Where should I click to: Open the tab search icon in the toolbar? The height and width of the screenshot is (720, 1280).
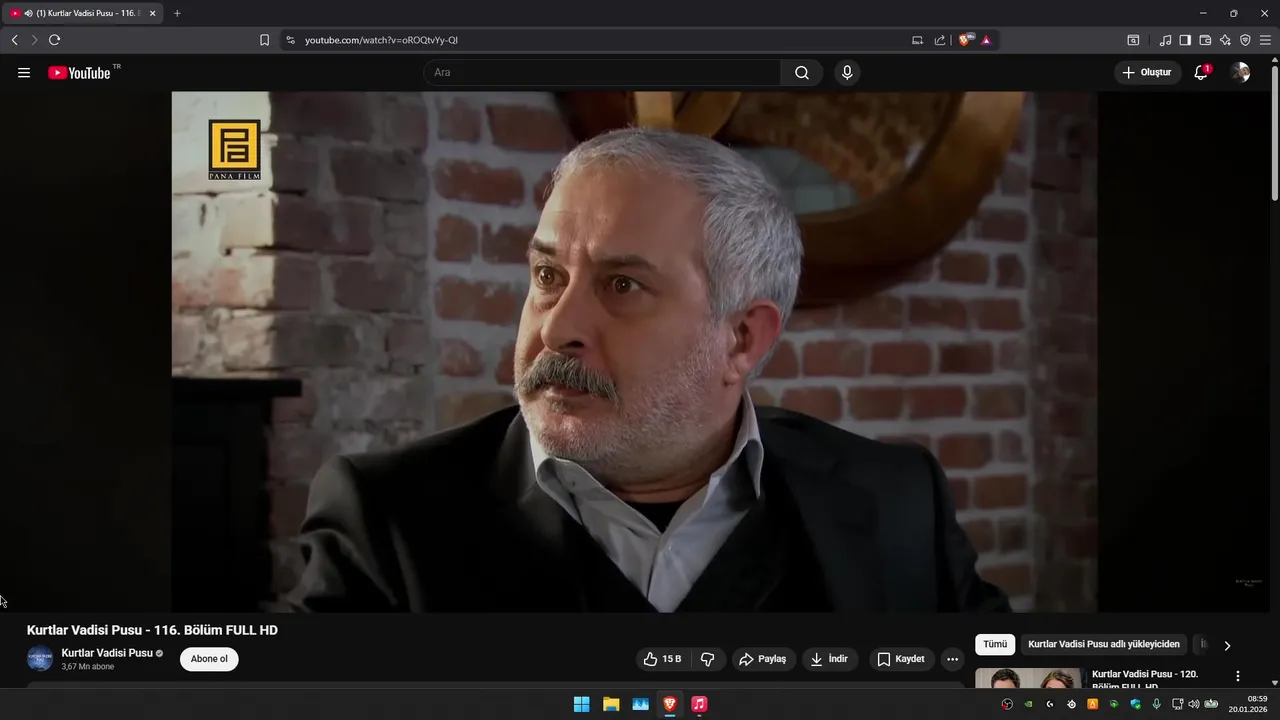[x=1133, y=40]
